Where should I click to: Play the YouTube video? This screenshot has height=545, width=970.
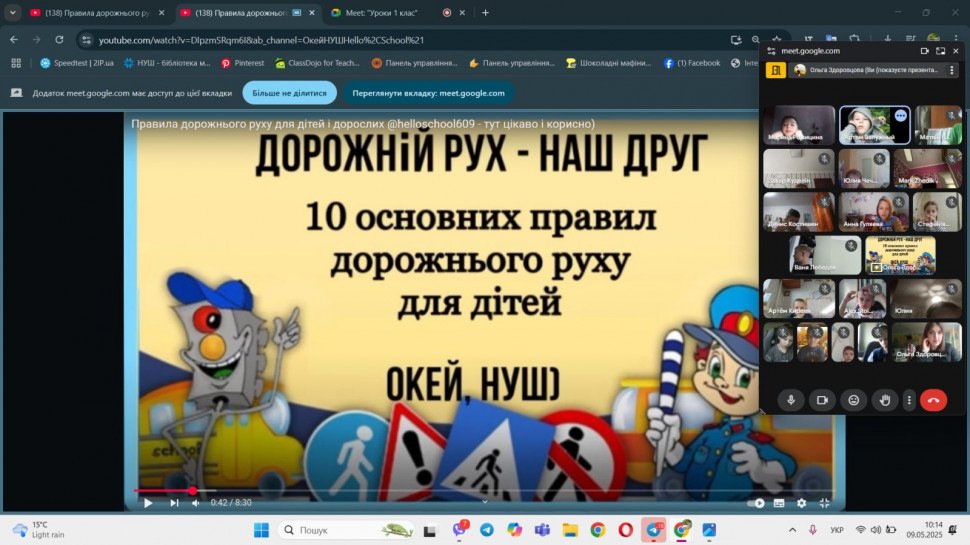pos(148,503)
